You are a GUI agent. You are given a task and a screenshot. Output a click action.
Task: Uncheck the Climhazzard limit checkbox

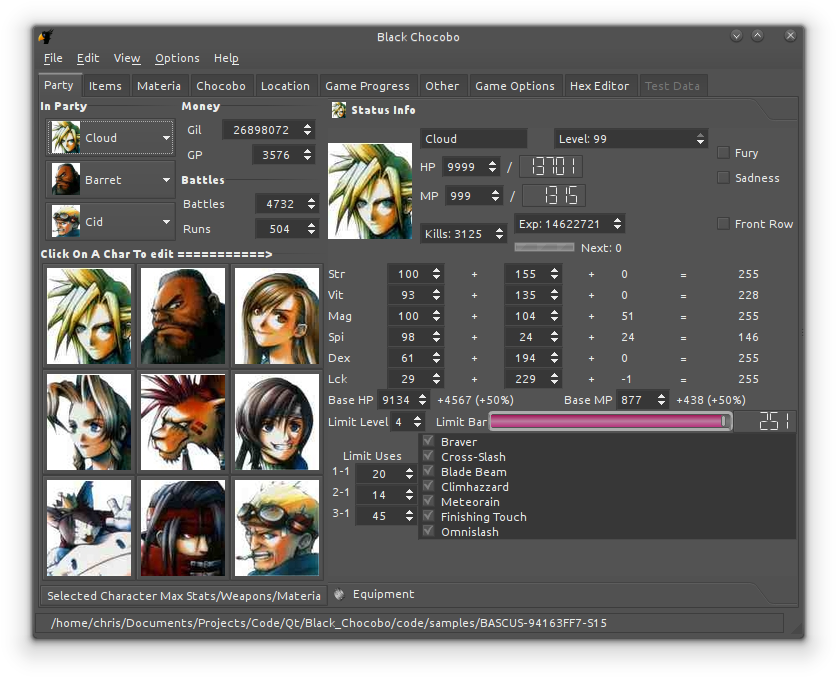(x=428, y=486)
